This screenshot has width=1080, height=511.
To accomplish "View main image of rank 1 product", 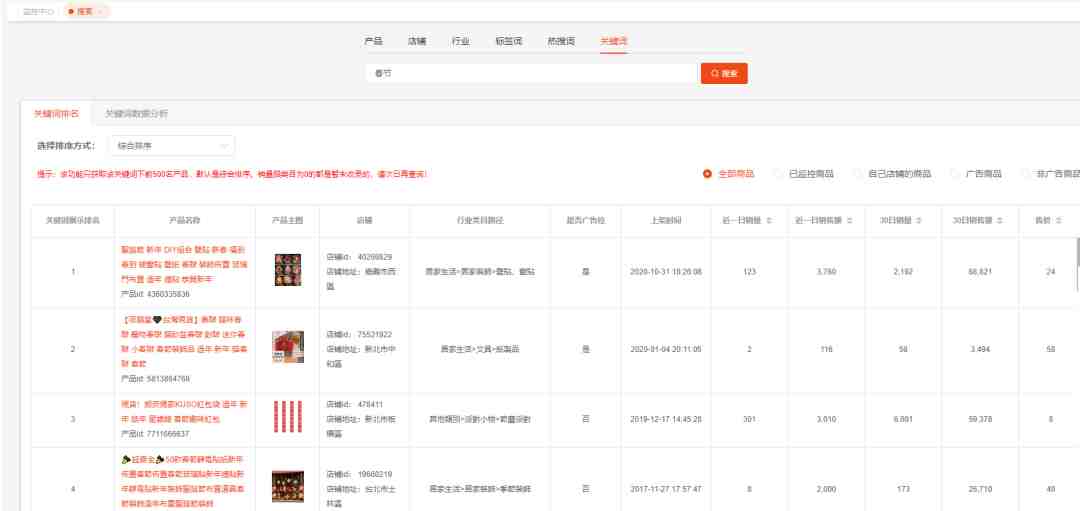I will [x=287, y=270].
